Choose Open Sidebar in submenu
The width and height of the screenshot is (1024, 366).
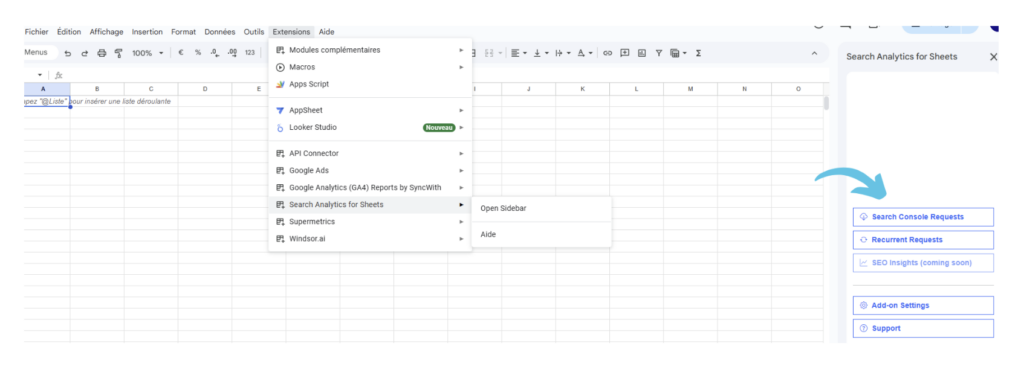click(x=541, y=208)
